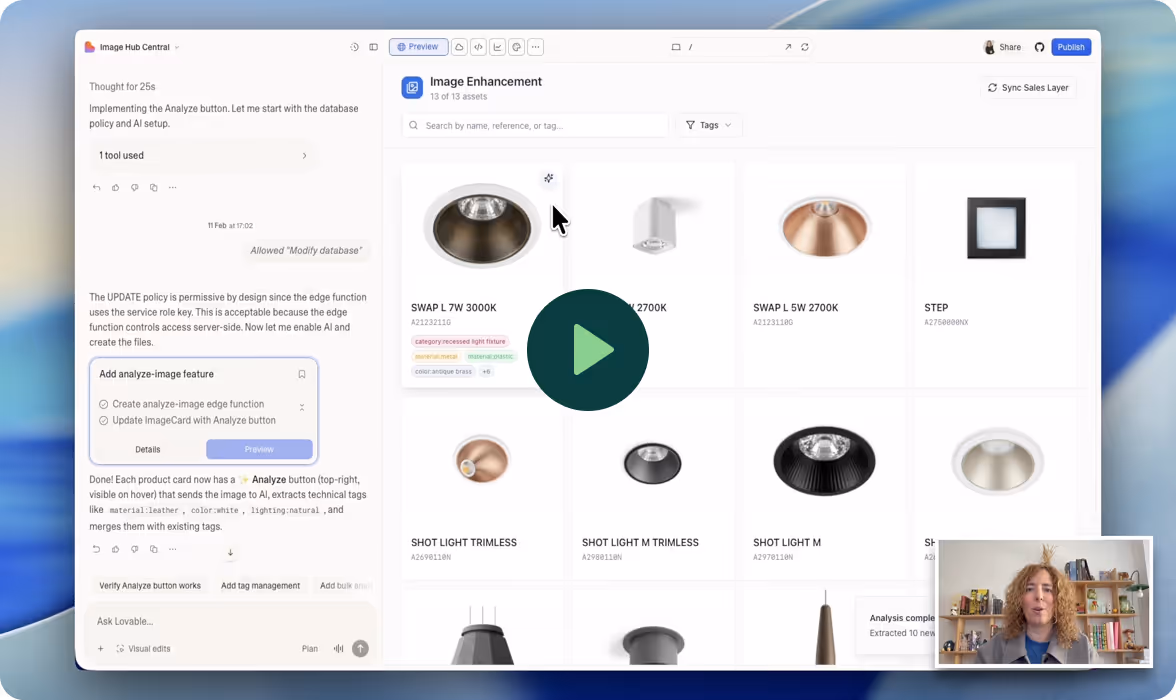Toggle the sidebar panel layout icon
The height and width of the screenshot is (700, 1176).
(374, 47)
